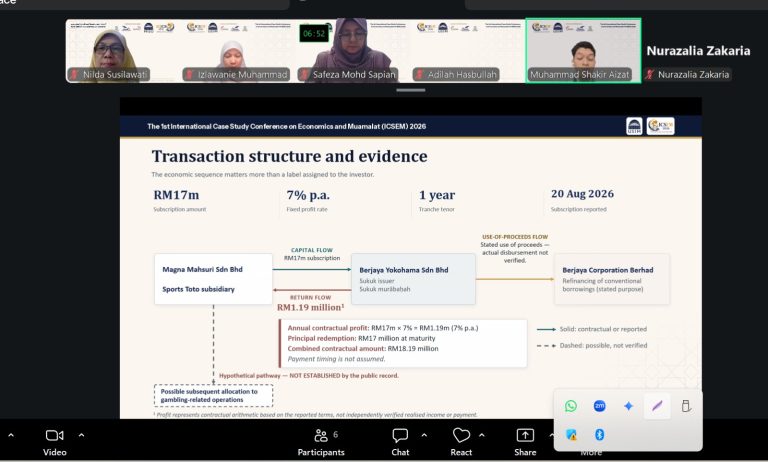
Task: Open the React emoji button
Action: [x=461, y=442]
